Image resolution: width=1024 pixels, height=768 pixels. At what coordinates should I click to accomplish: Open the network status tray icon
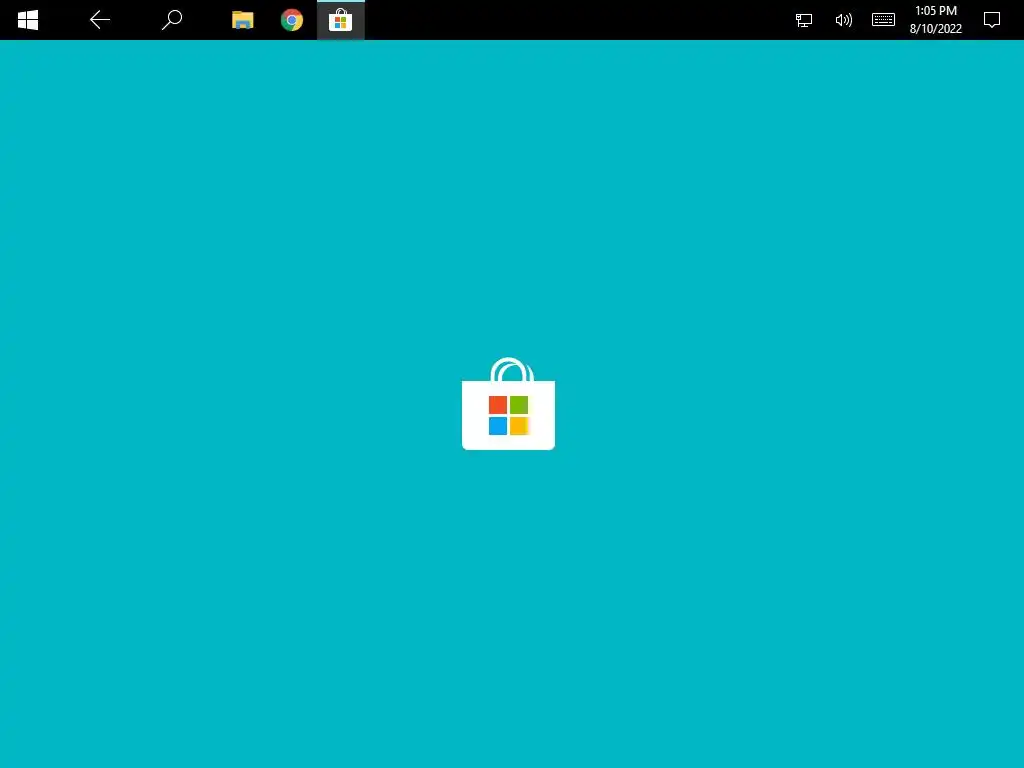(804, 20)
